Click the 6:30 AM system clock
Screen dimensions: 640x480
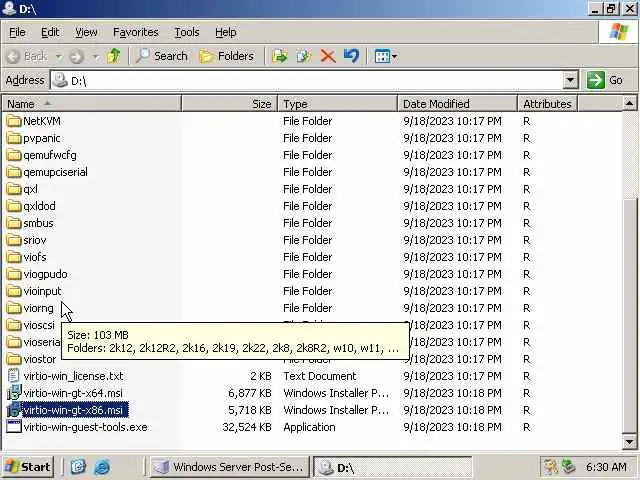[606, 467]
